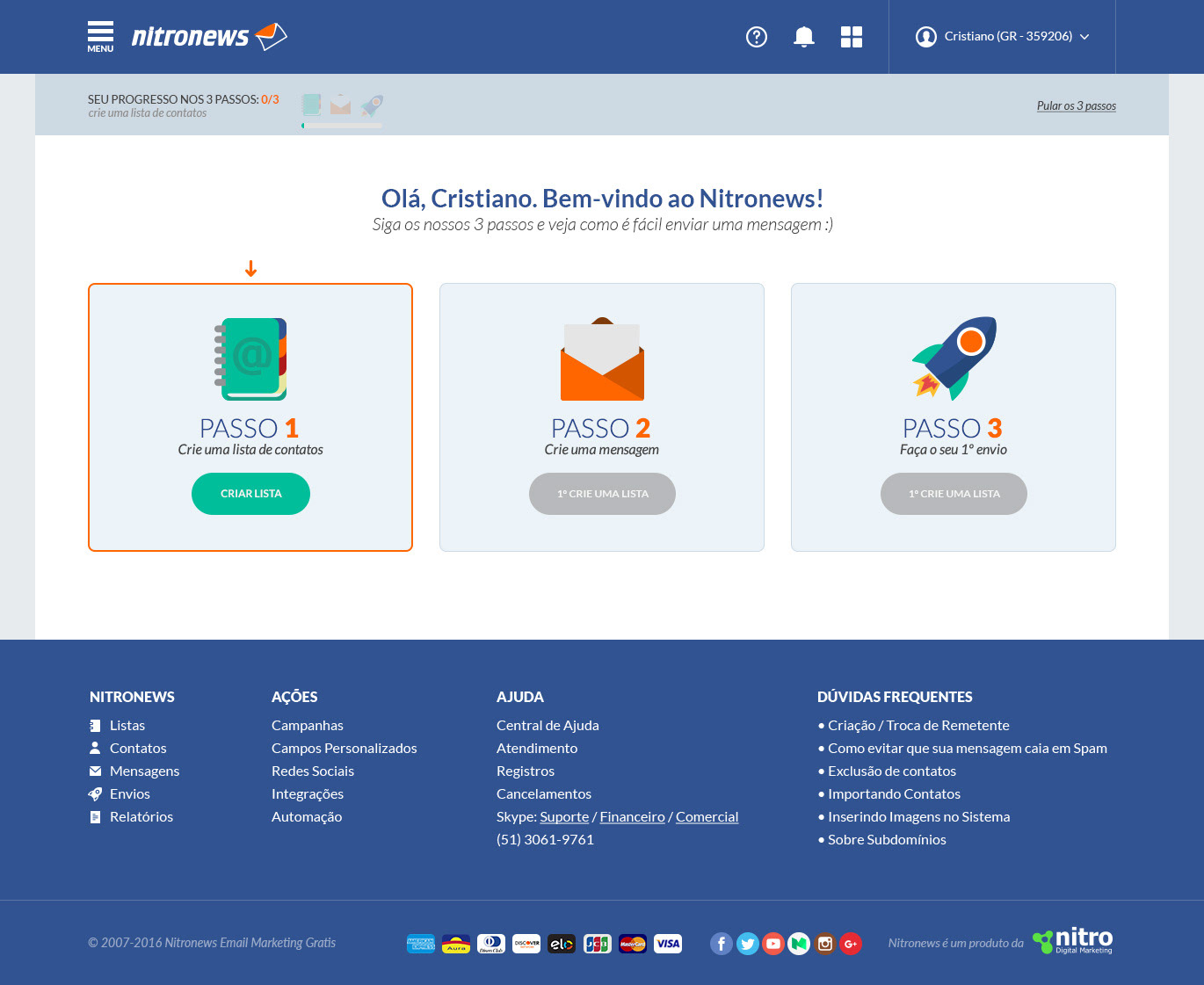
Task: Click the progress bar contact book icon
Action: [311, 105]
